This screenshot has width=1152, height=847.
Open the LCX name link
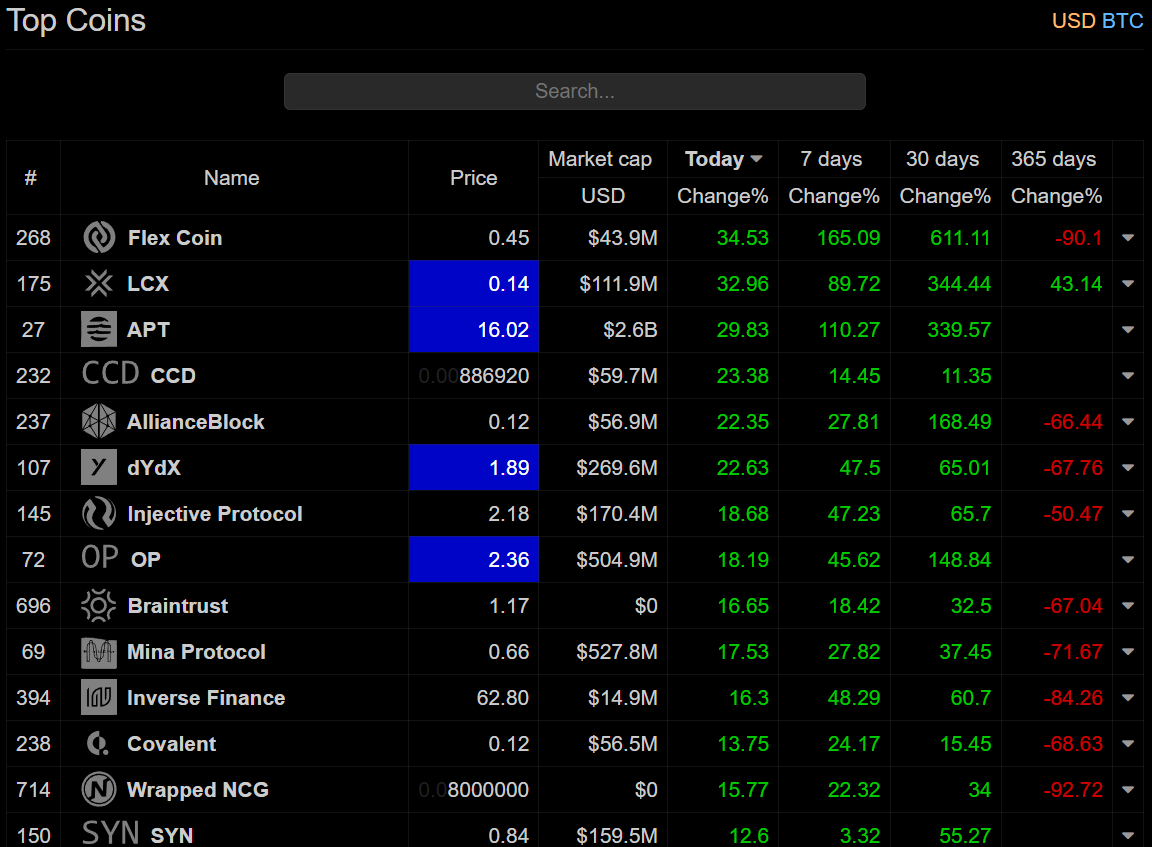tap(148, 284)
